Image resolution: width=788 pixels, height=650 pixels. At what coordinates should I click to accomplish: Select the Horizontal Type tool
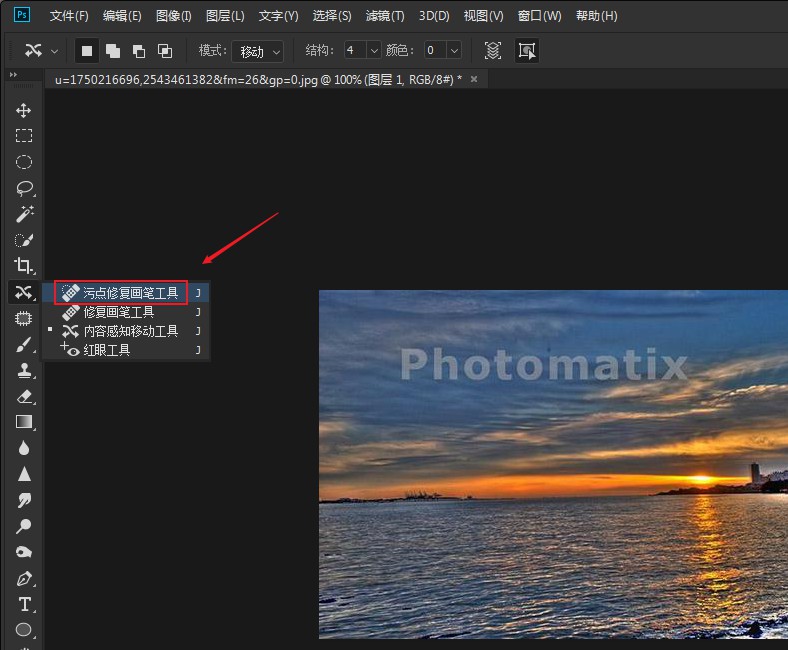tap(24, 604)
